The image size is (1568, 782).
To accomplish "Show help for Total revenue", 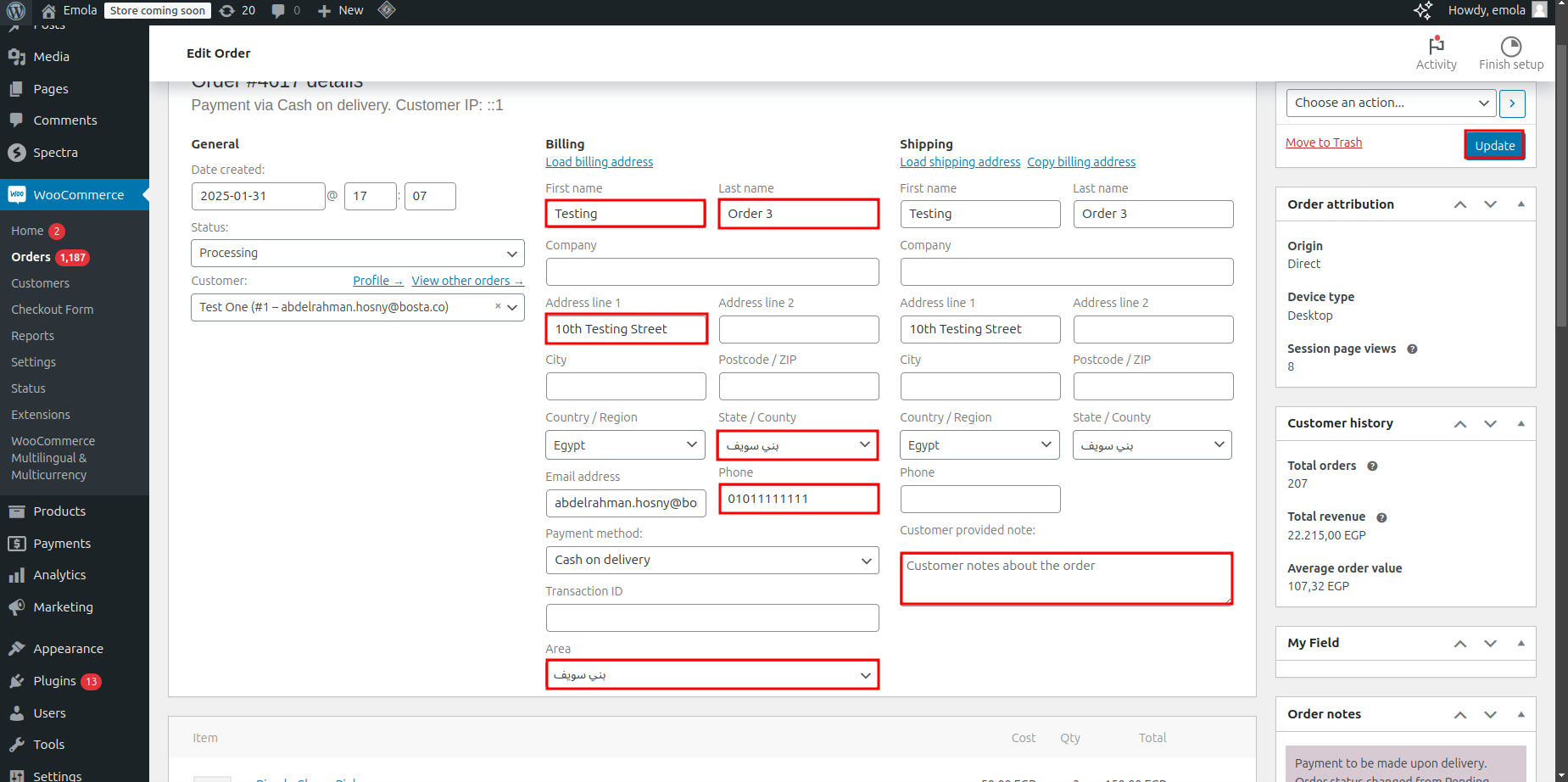I will (1381, 517).
